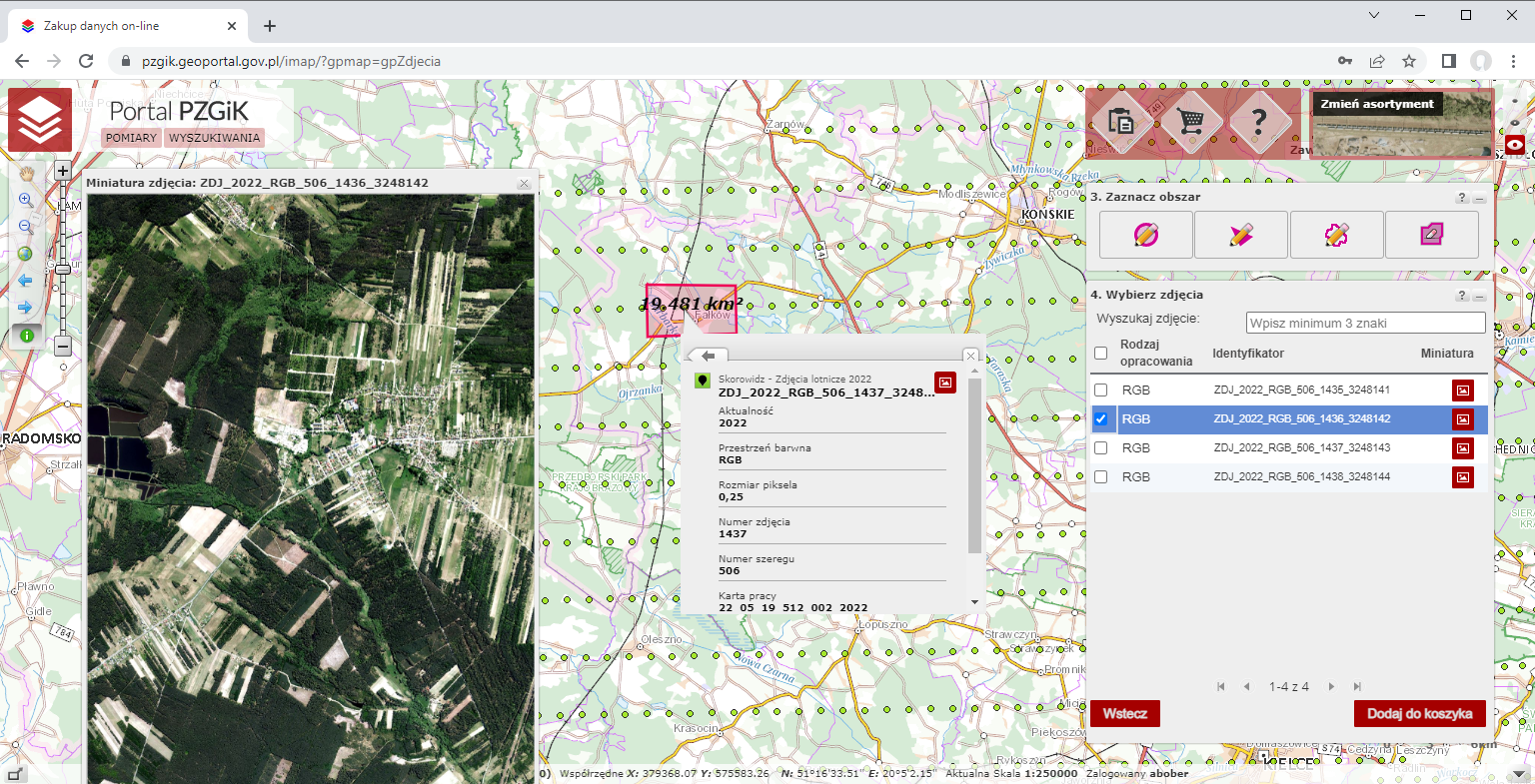The width and height of the screenshot is (1535, 784).
Task: Open the shopping cart icon
Action: pyautogui.click(x=1190, y=123)
